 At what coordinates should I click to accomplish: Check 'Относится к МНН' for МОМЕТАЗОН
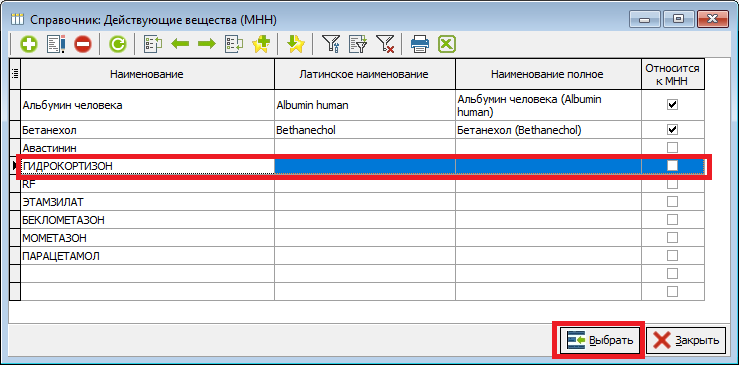click(673, 238)
